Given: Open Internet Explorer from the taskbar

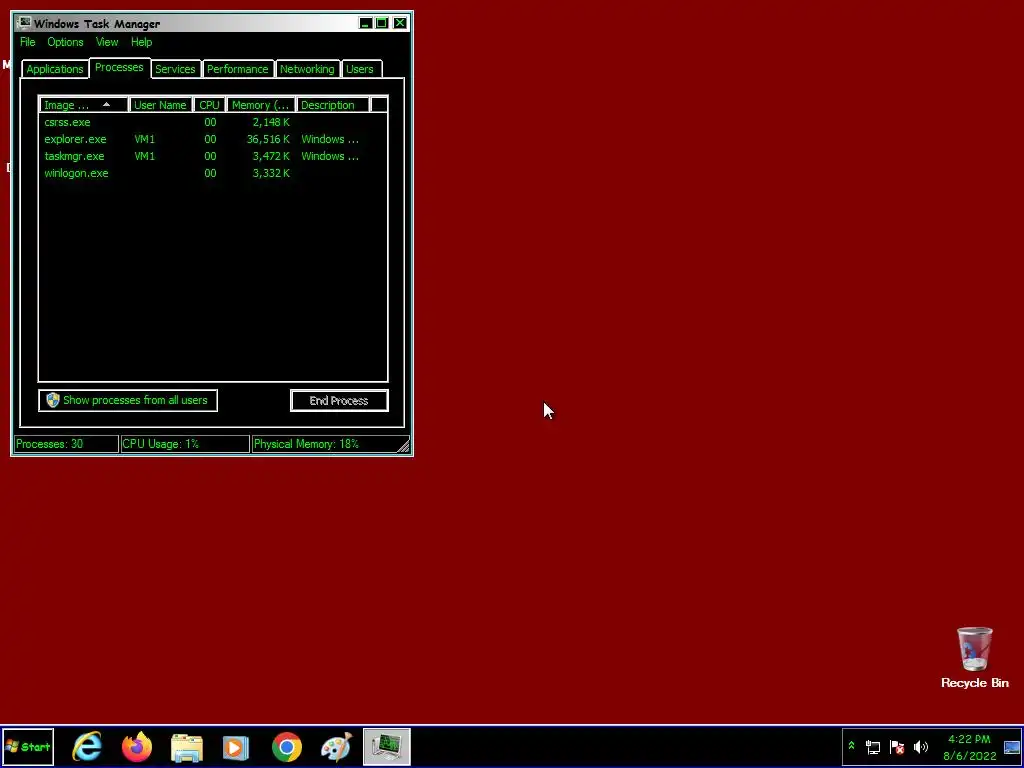Looking at the screenshot, I should [x=87, y=746].
